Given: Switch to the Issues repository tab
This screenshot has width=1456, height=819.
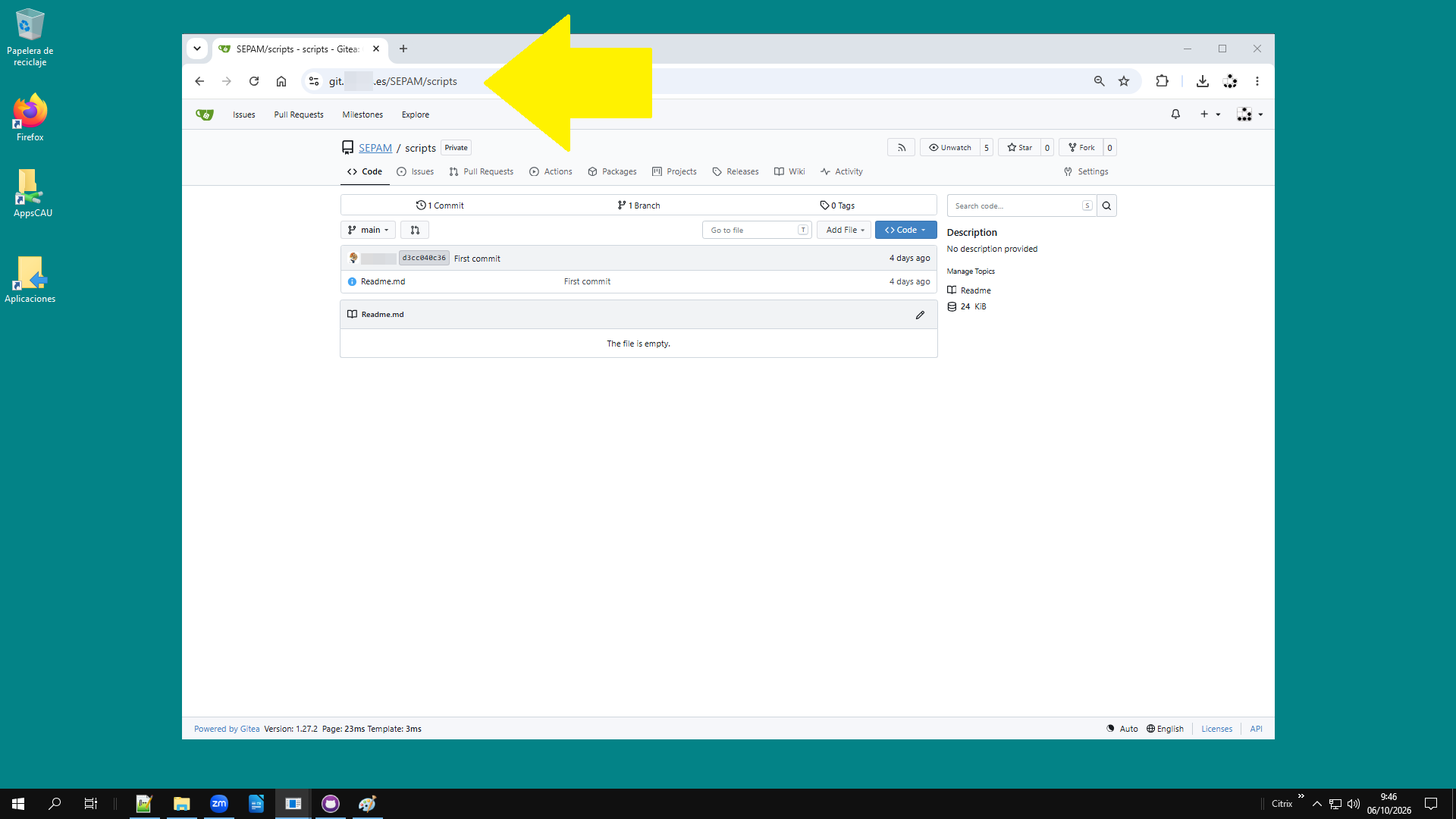Looking at the screenshot, I should coord(416,172).
